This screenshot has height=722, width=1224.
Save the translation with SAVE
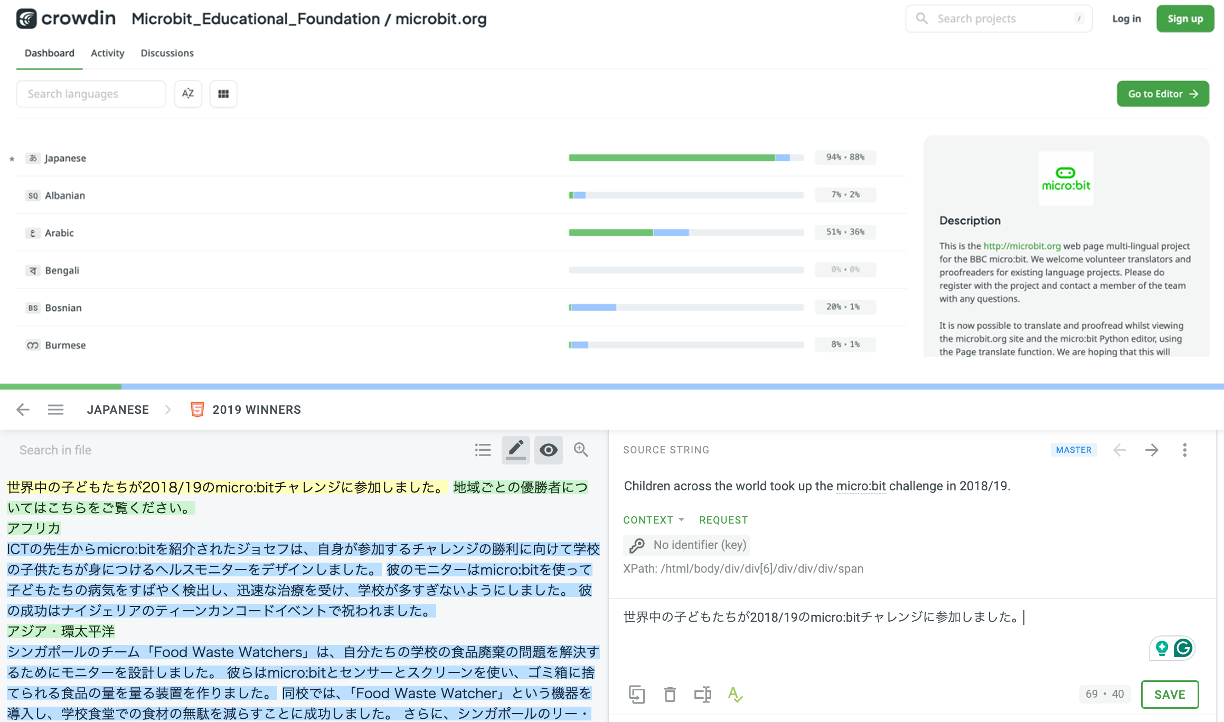point(1169,694)
